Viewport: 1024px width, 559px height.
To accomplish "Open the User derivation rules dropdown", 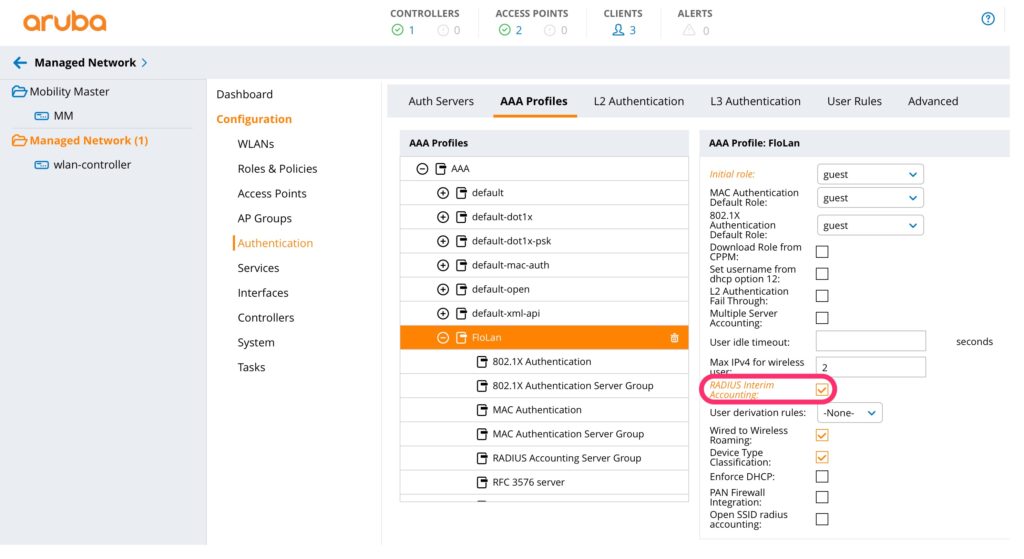I will (849, 412).
